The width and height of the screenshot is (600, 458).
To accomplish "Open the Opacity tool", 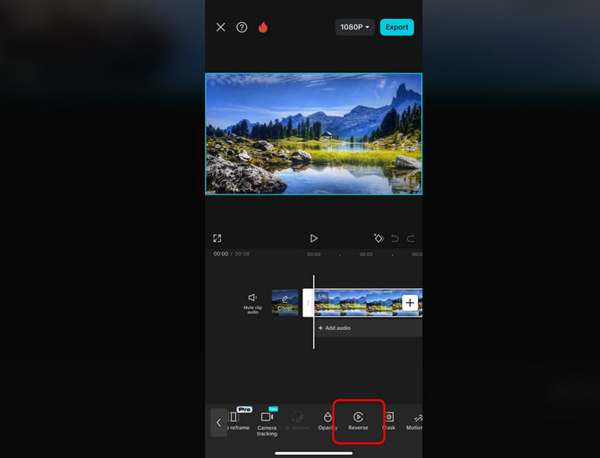I will coord(328,421).
